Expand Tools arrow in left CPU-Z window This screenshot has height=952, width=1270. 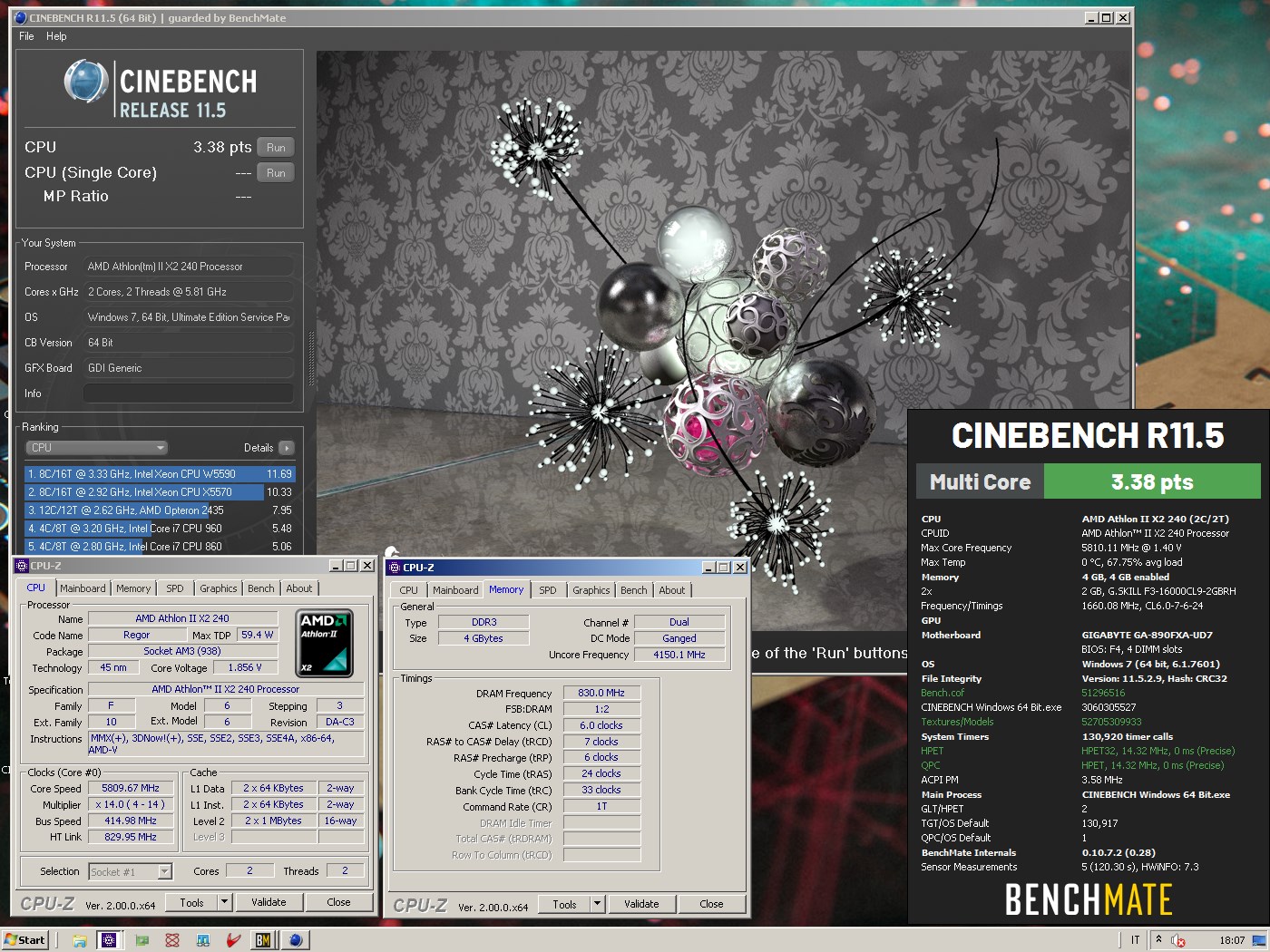pos(225,902)
